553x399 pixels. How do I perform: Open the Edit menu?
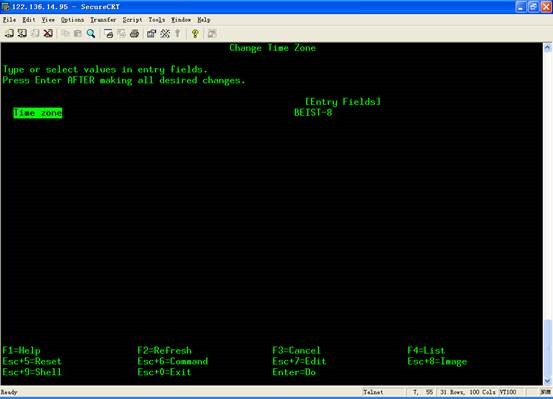pyautogui.click(x=29, y=20)
